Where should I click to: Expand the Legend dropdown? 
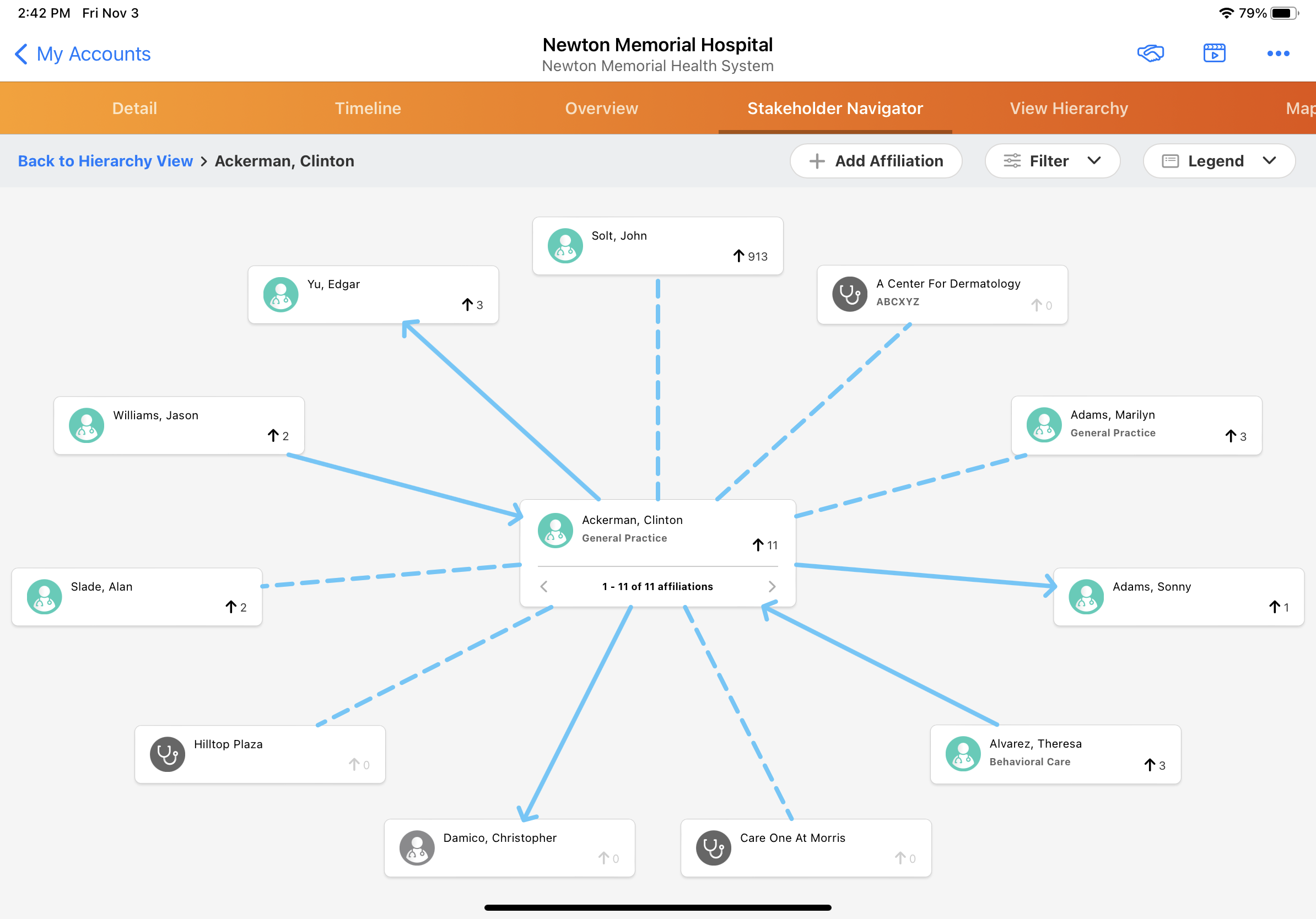pyautogui.click(x=1218, y=161)
